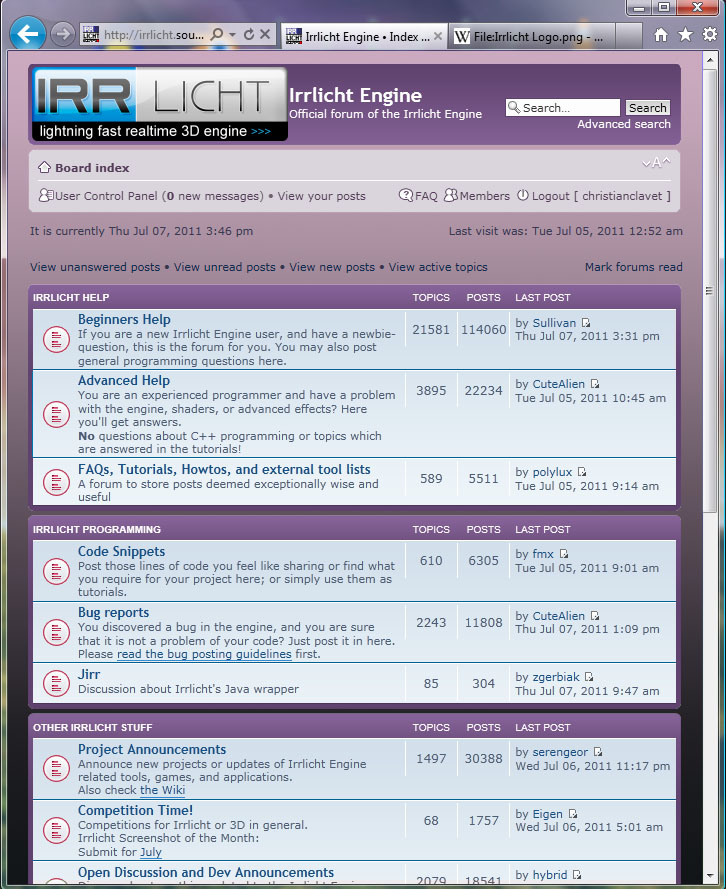The width and height of the screenshot is (726, 889).
Task: Expand the address bar search dropdown arrow
Action: (x=232, y=35)
